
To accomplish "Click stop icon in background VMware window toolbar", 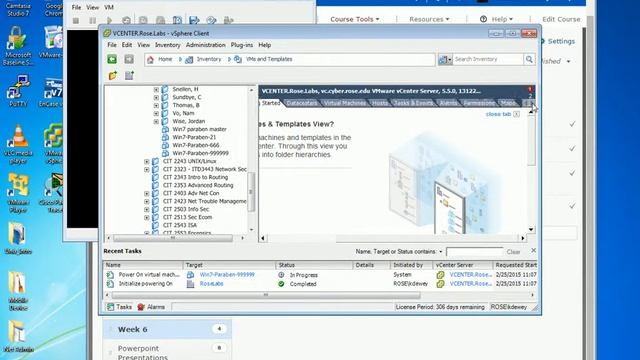I will pyautogui.click(x=76, y=20).
